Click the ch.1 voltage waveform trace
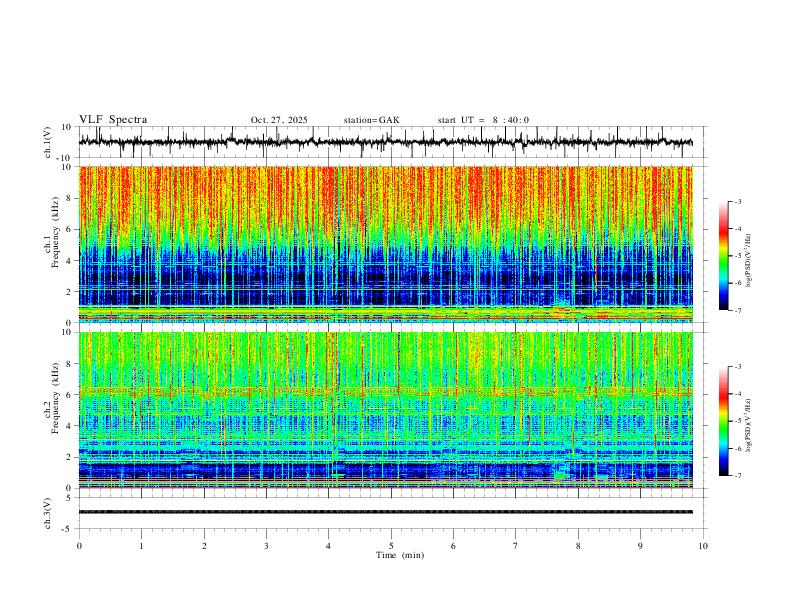Screen dimensions: 792x612 [x=385, y=142]
